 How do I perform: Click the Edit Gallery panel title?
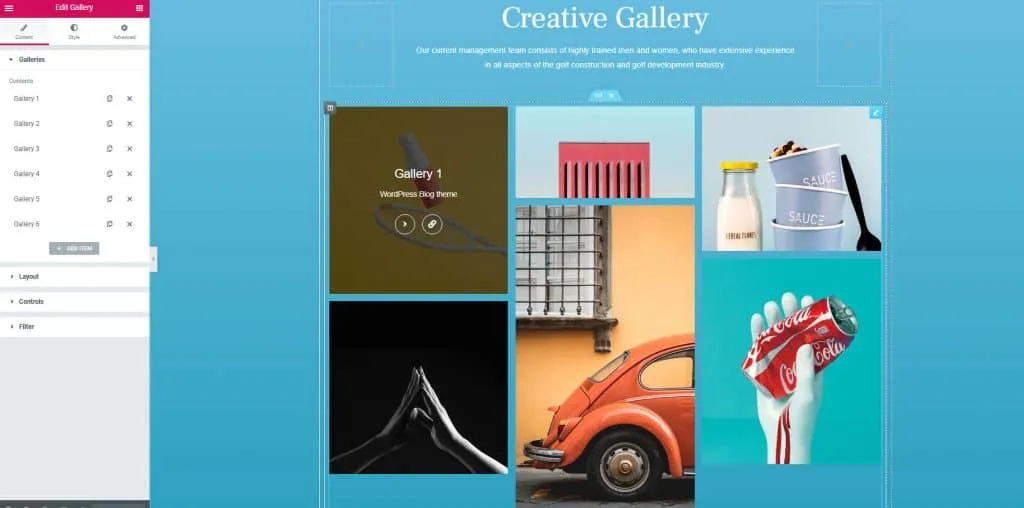74,8
